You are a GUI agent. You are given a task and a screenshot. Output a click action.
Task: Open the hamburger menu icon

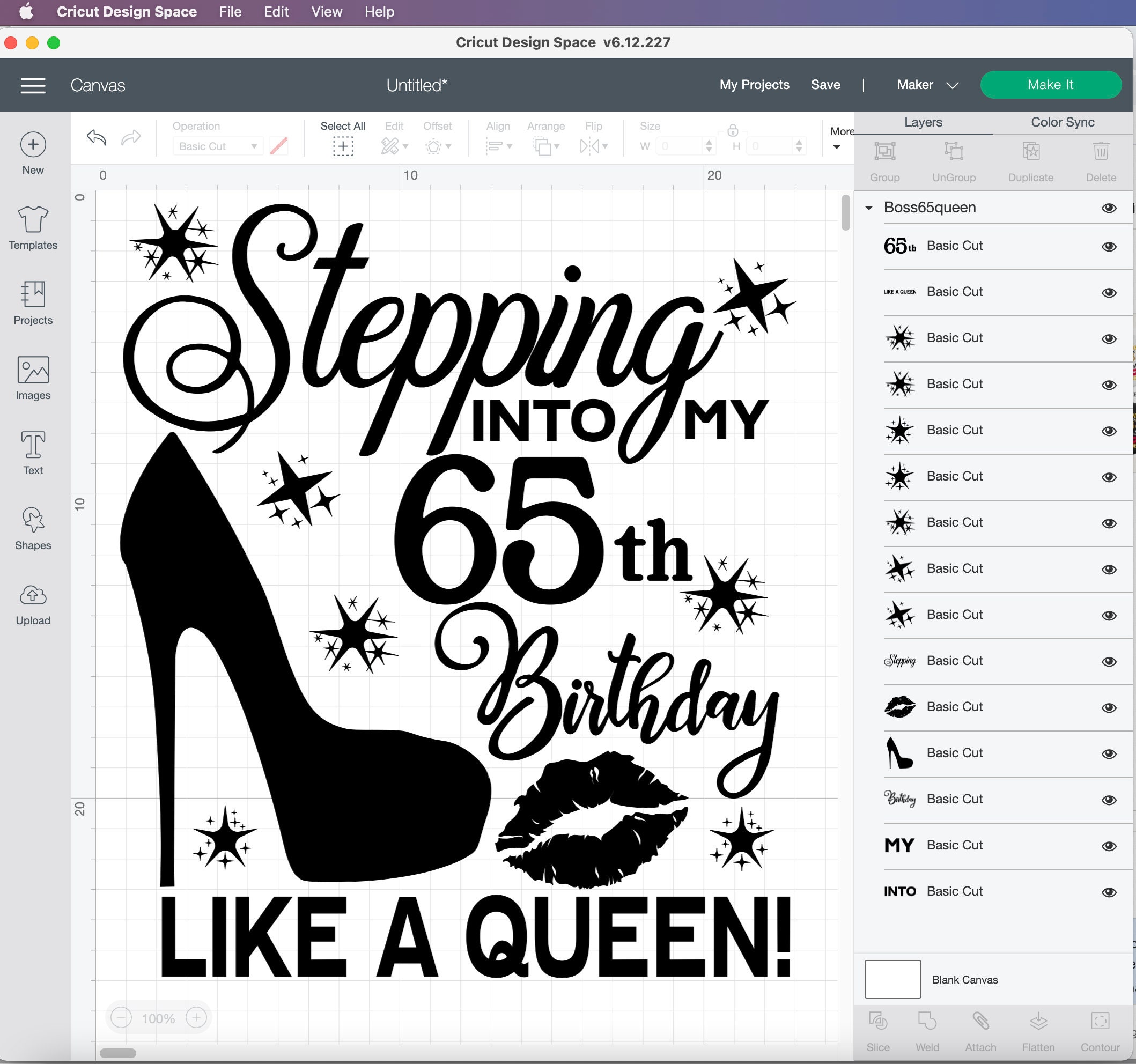pyautogui.click(x=33, y=86)
